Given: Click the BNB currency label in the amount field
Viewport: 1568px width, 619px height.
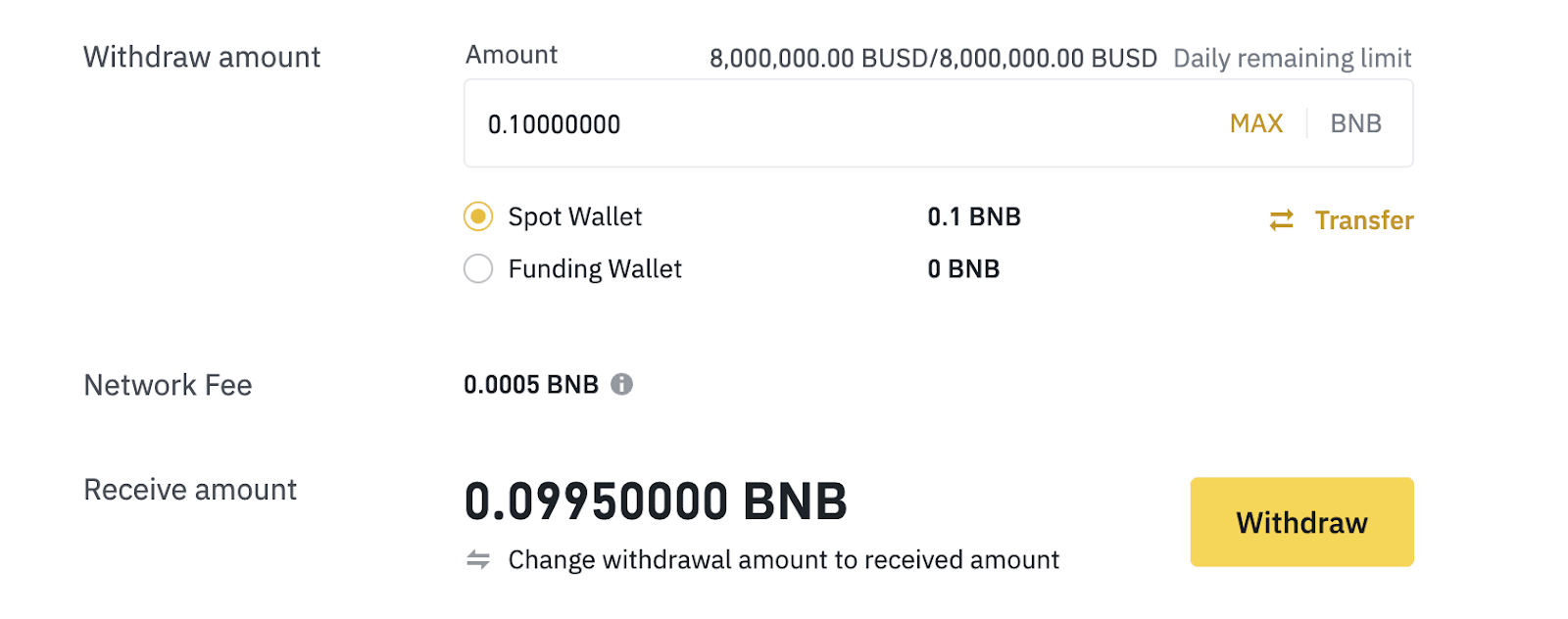Looking at the screenshot, I should pos(1355,123).
